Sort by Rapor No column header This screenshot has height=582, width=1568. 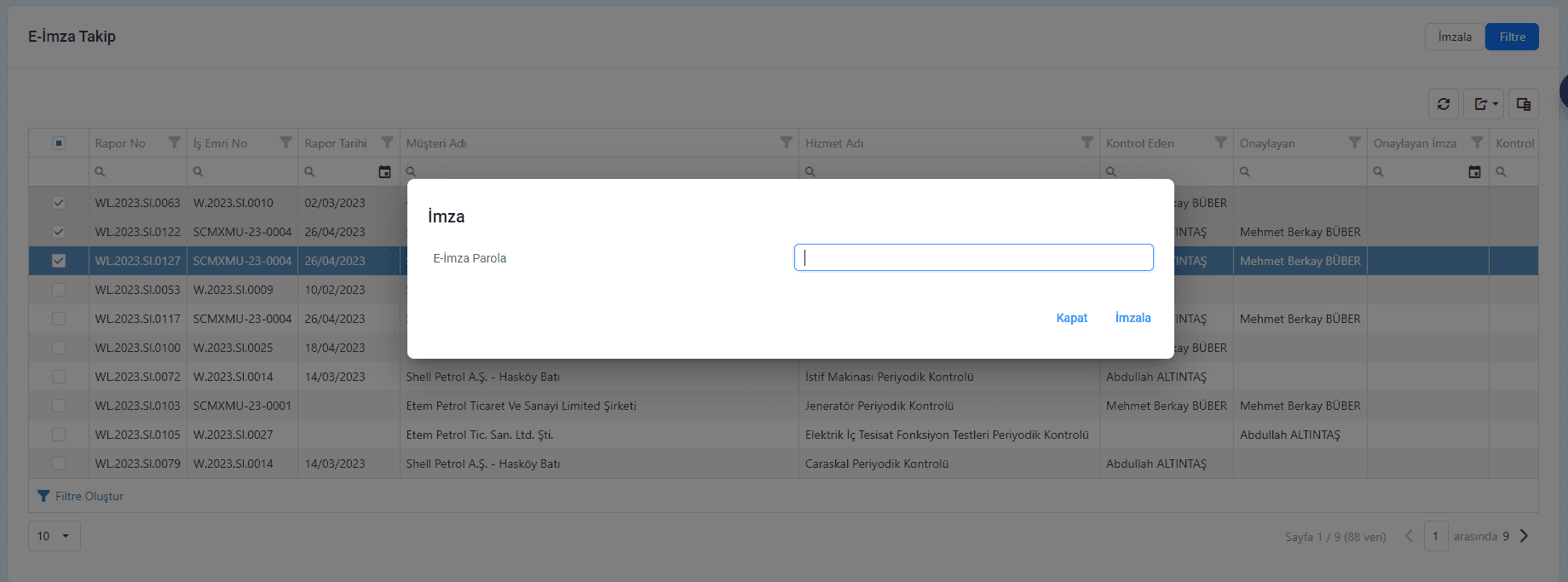pyautogui.click(x=120, y=143)
